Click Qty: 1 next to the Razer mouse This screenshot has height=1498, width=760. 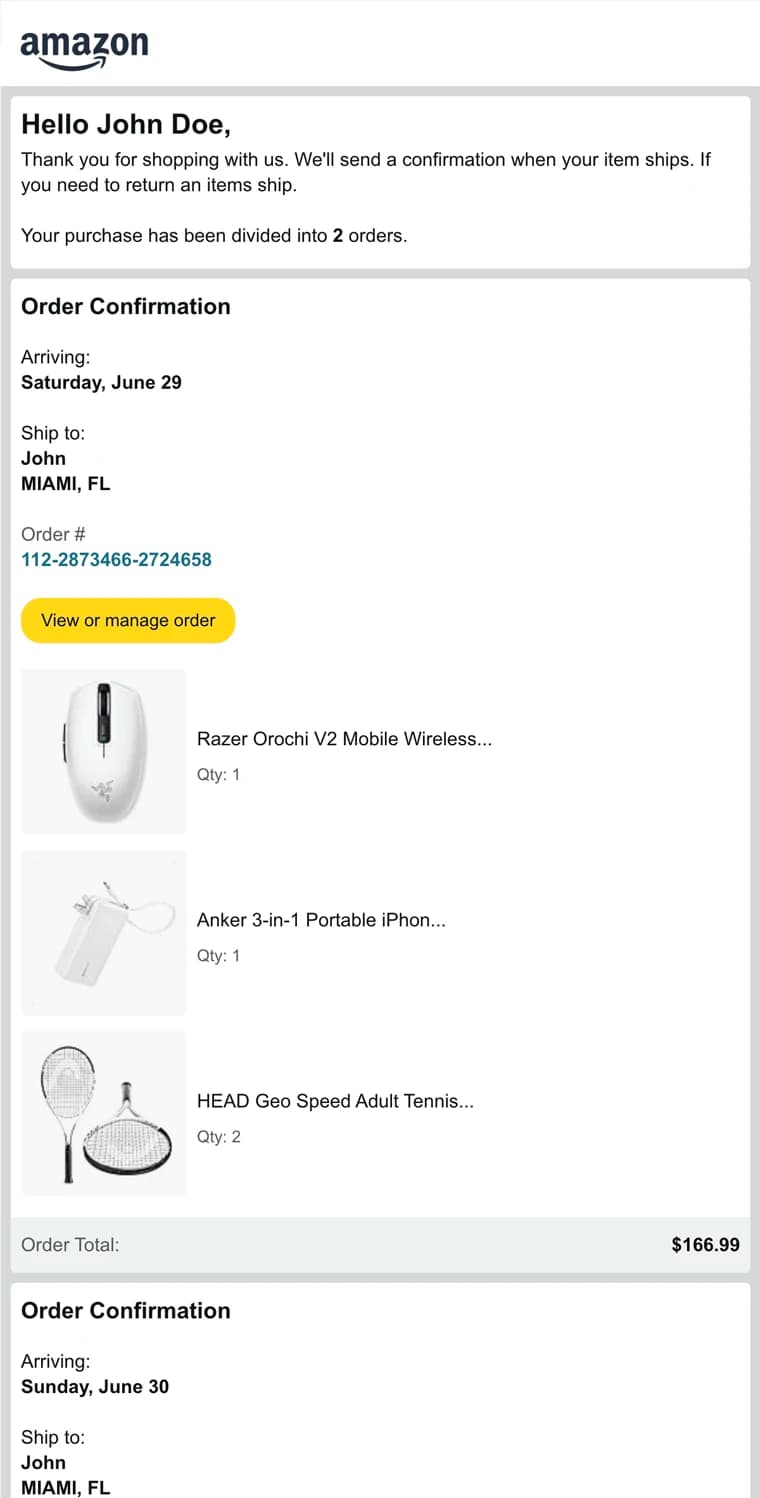tap(218, 774)
